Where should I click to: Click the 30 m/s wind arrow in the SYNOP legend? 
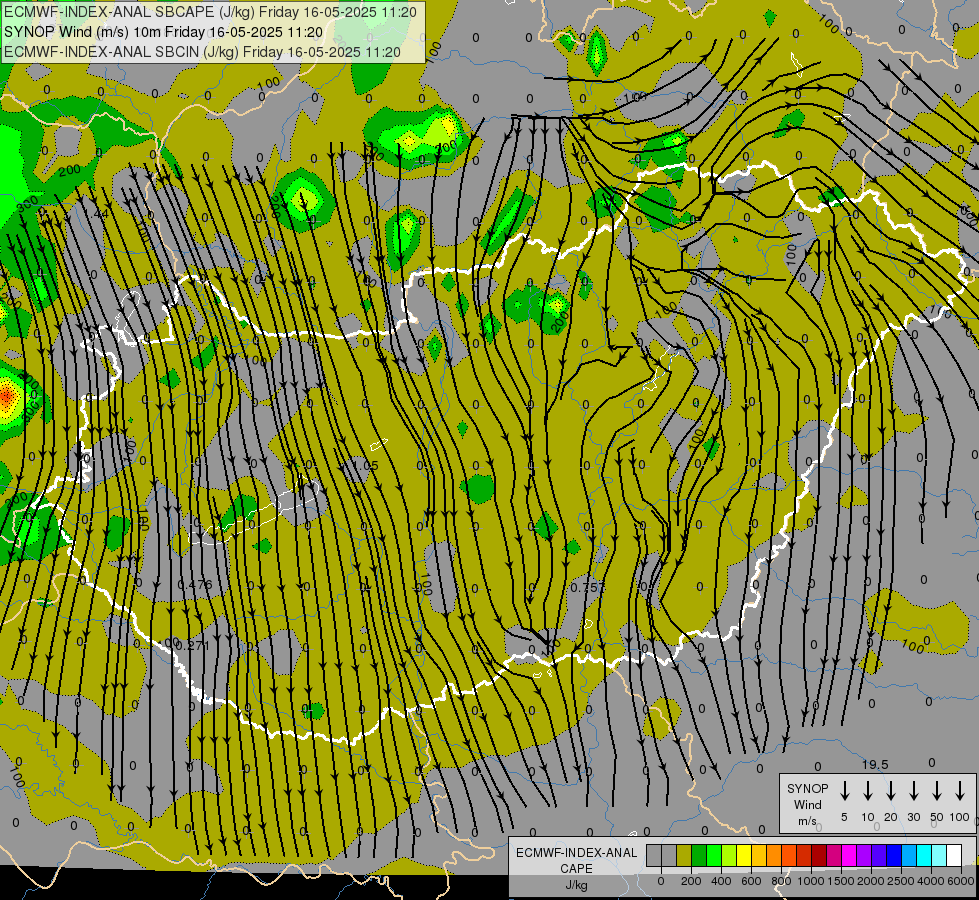(914, 791)
